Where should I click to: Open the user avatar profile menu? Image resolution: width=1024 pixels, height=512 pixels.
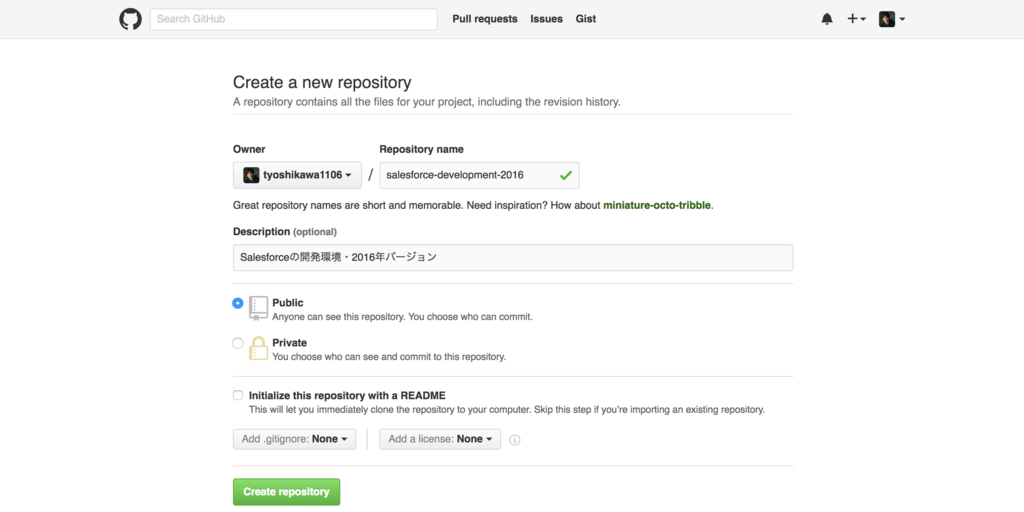tap(891, 19)
